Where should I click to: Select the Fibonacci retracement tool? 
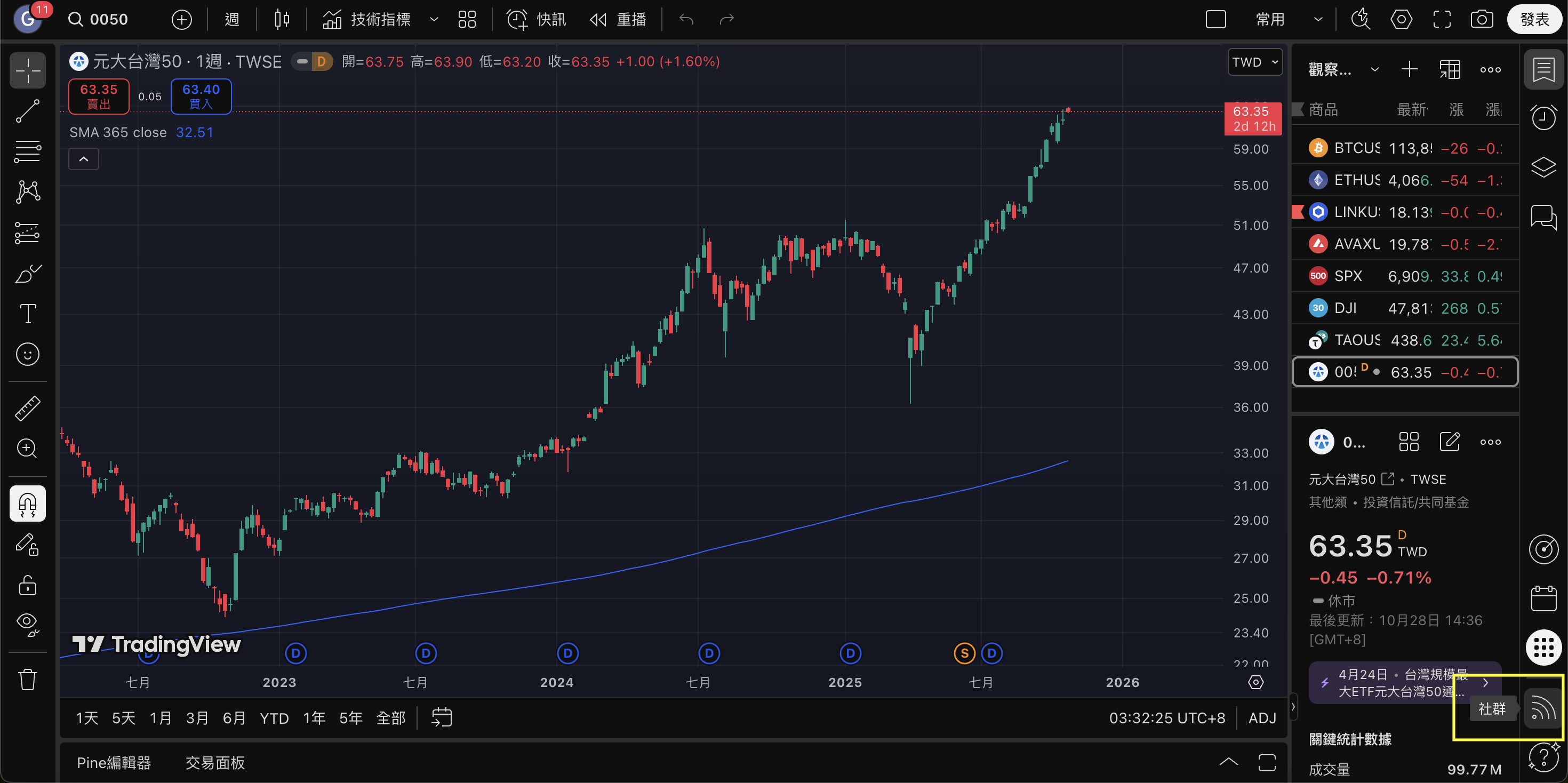click(27, 151)
